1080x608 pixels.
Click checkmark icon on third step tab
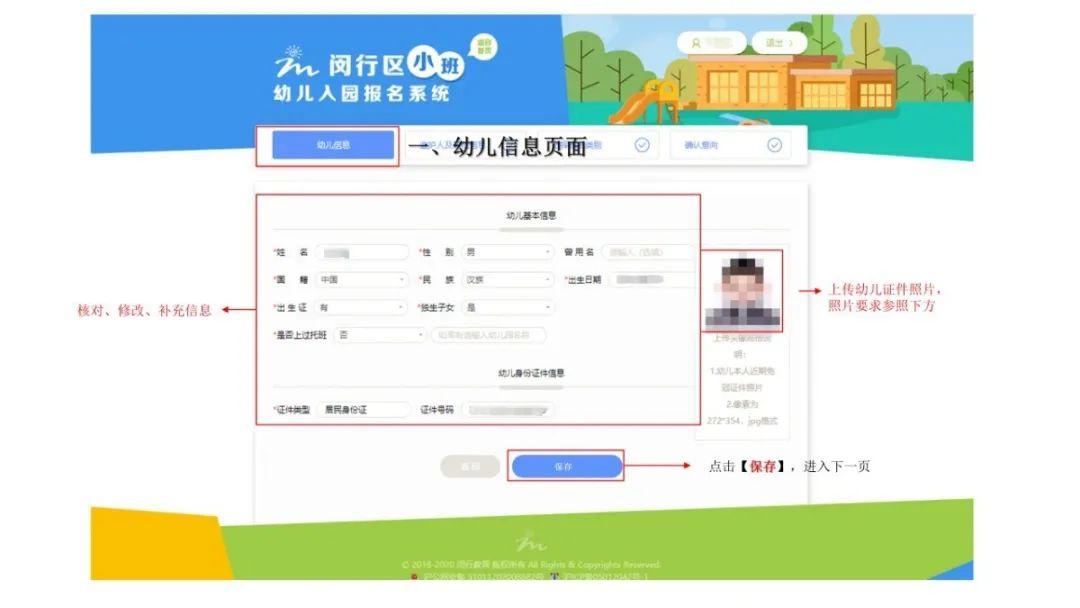click(x=642, y=145)
